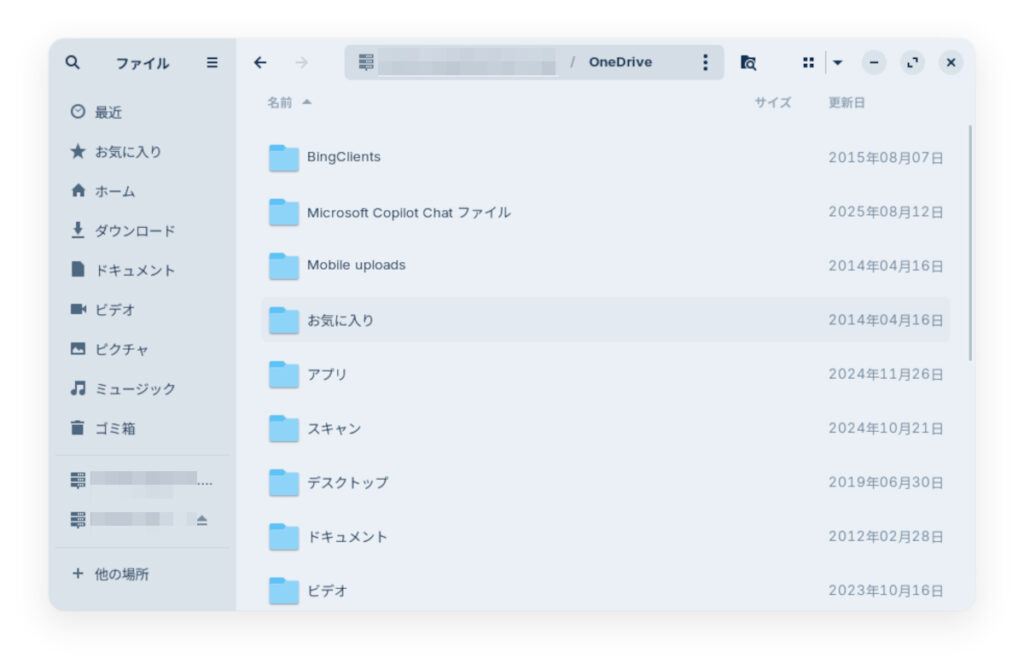This screenshot has height=670, width=1024.
Task: Toggle grid view icon
Action: click(x=808, y=62)
